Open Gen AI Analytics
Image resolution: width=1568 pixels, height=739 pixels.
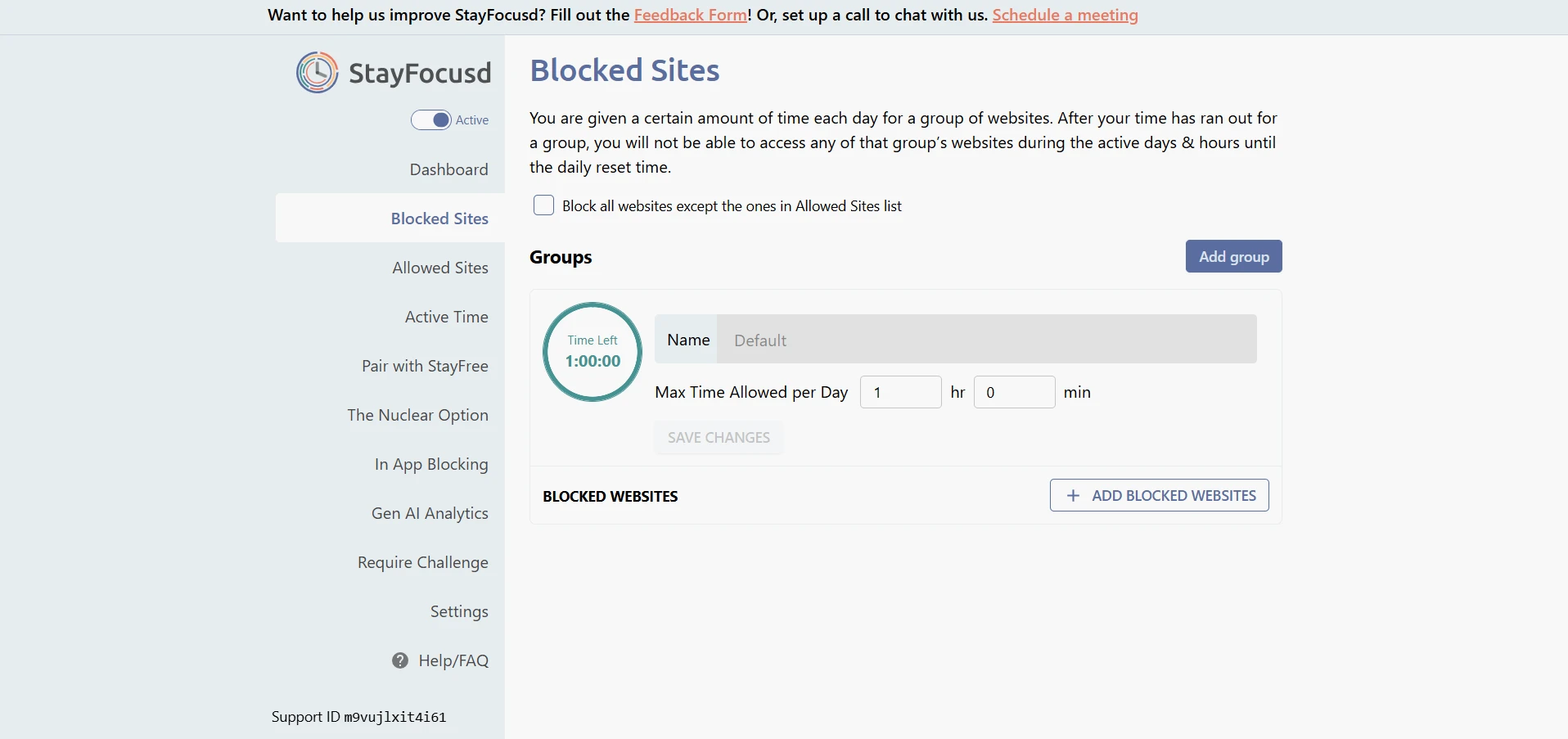point(430,513)
